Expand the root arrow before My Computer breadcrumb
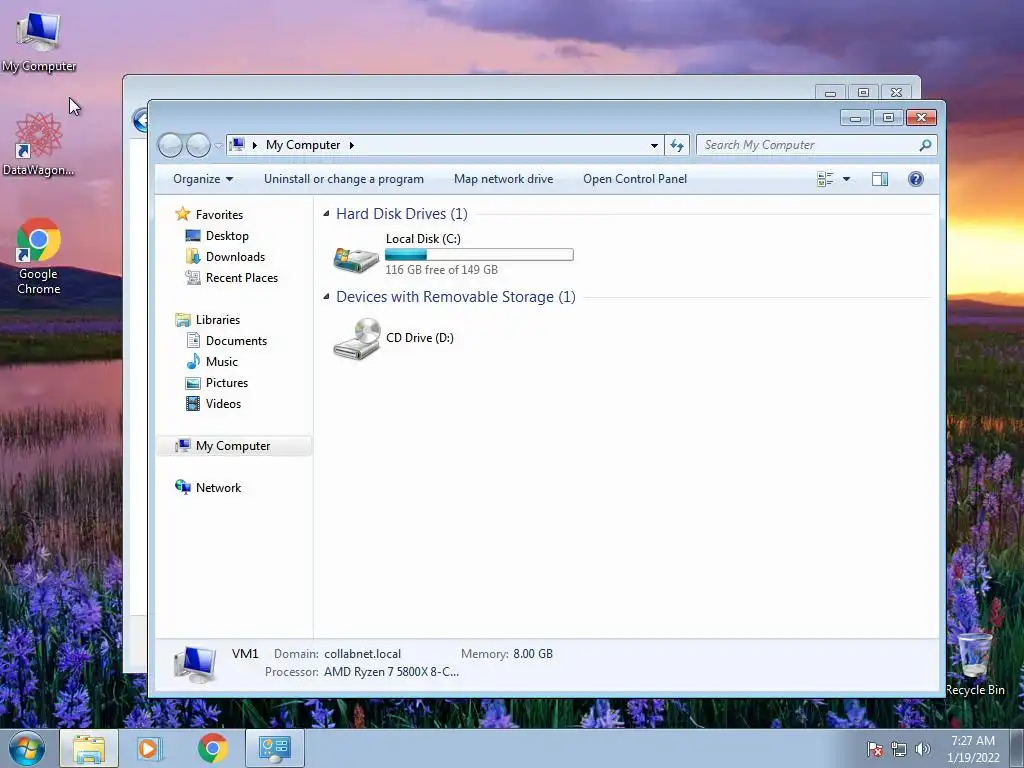The image size is (1024, 768). [255, 145]
